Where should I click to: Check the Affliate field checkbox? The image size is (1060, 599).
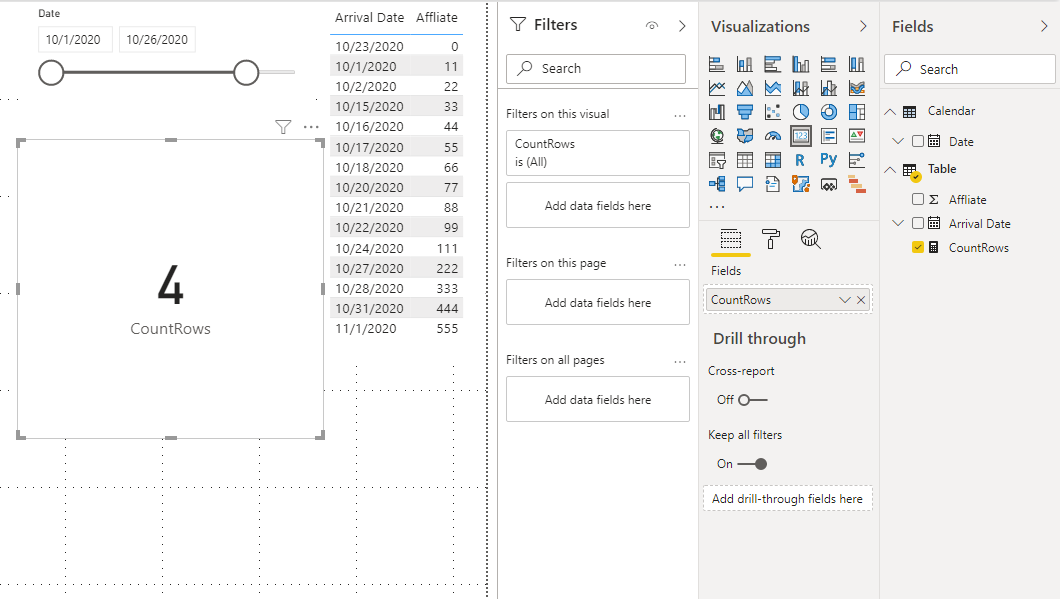coord(917,199)
